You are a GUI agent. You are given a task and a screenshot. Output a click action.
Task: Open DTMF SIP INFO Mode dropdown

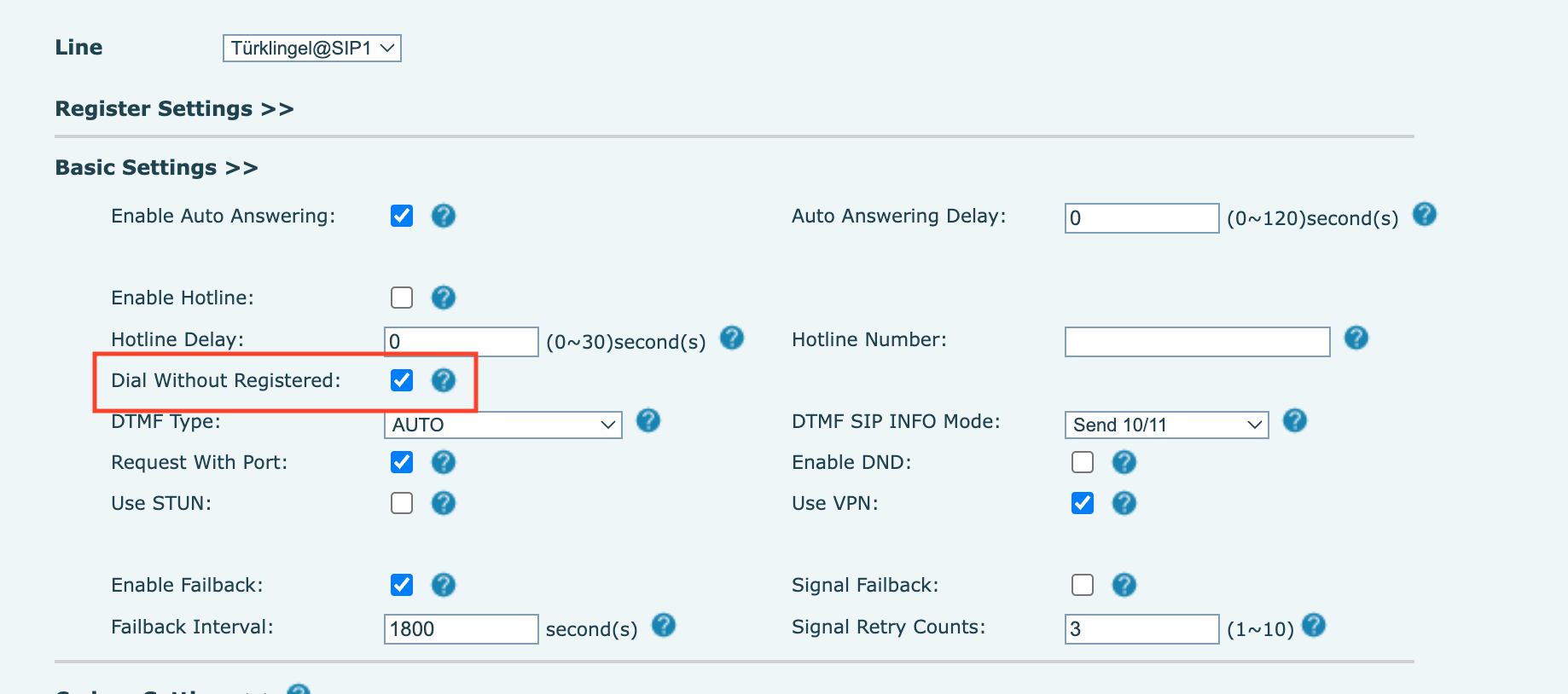point(1166,425)
